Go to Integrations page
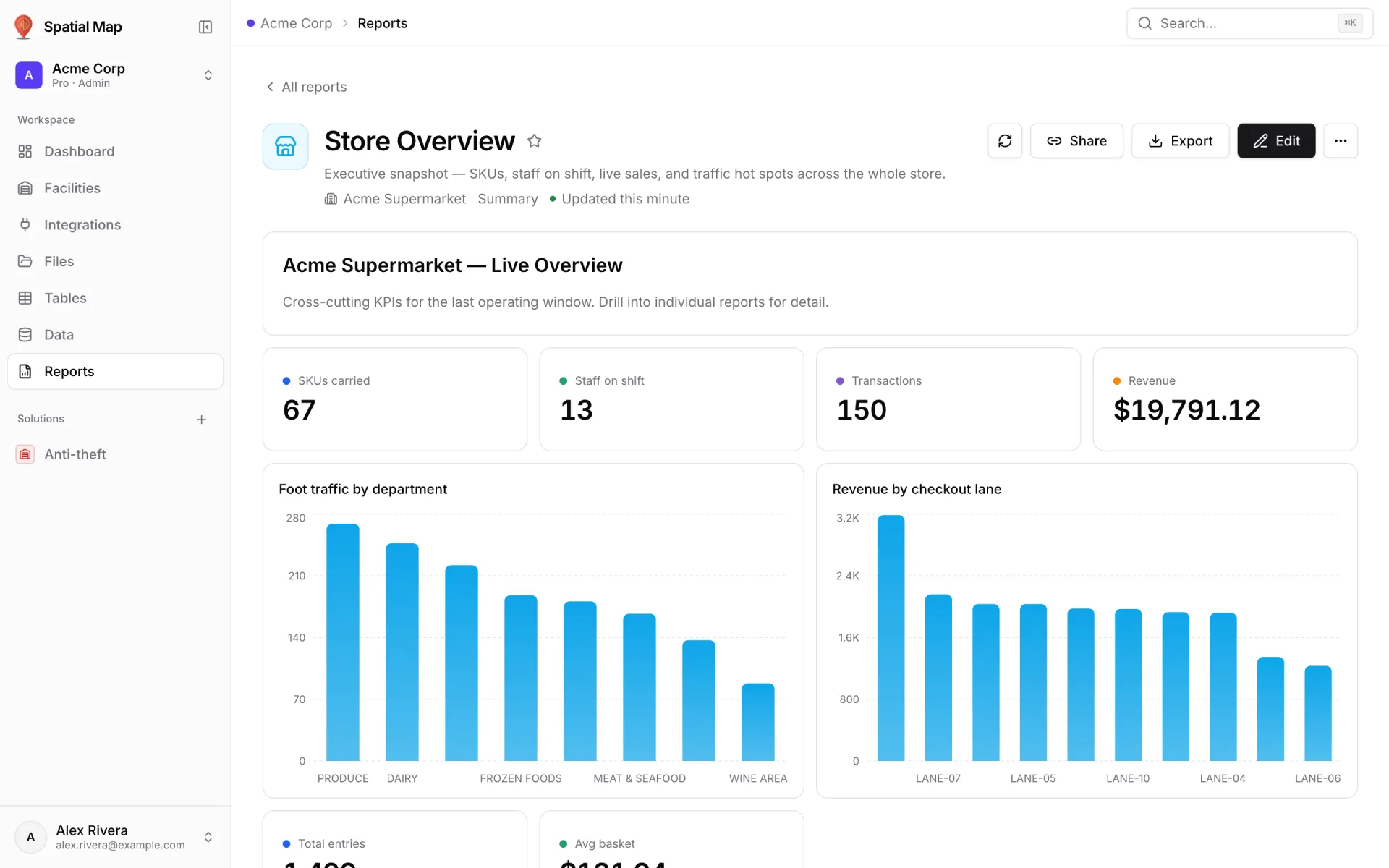This screenshot has height=868, width=1389. pyautogui.click(x=116, y=225)
